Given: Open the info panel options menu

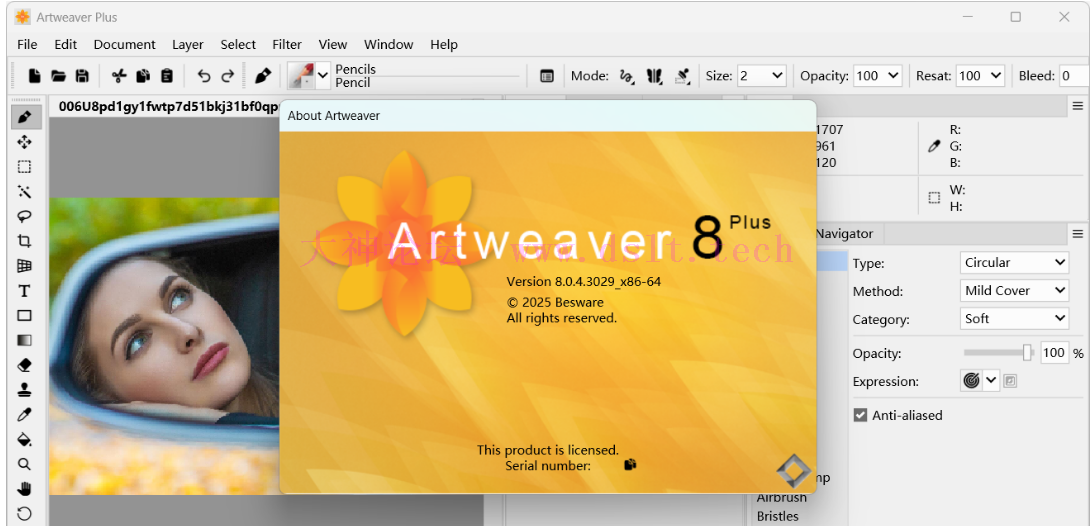Looking at the screenshot, I should click(1077, 106).
